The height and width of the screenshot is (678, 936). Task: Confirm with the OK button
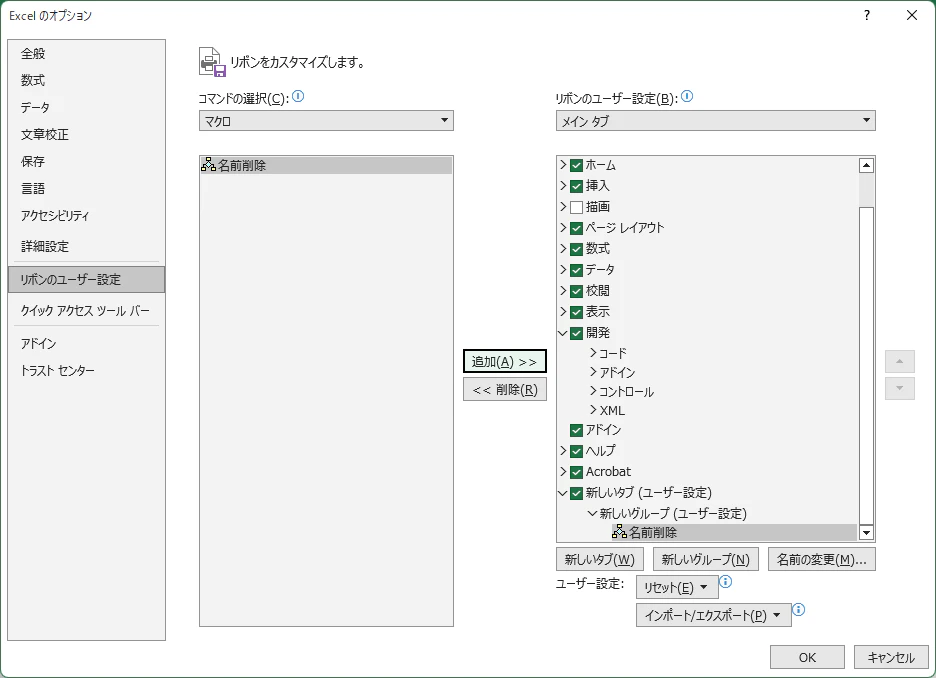tap(807, 657)
